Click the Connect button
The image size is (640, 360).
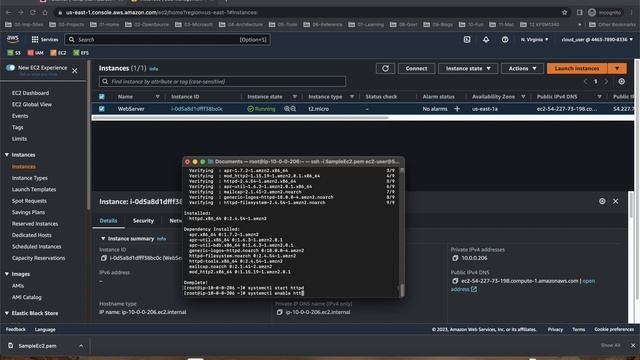[x=416, y=68]
